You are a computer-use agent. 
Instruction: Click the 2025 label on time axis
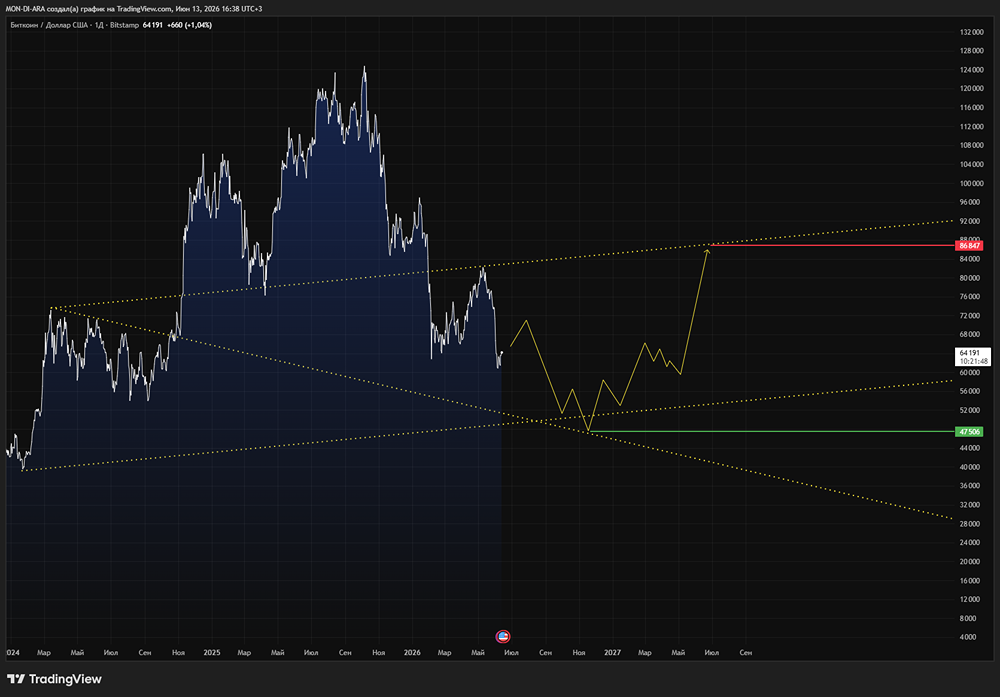[212, 652]
